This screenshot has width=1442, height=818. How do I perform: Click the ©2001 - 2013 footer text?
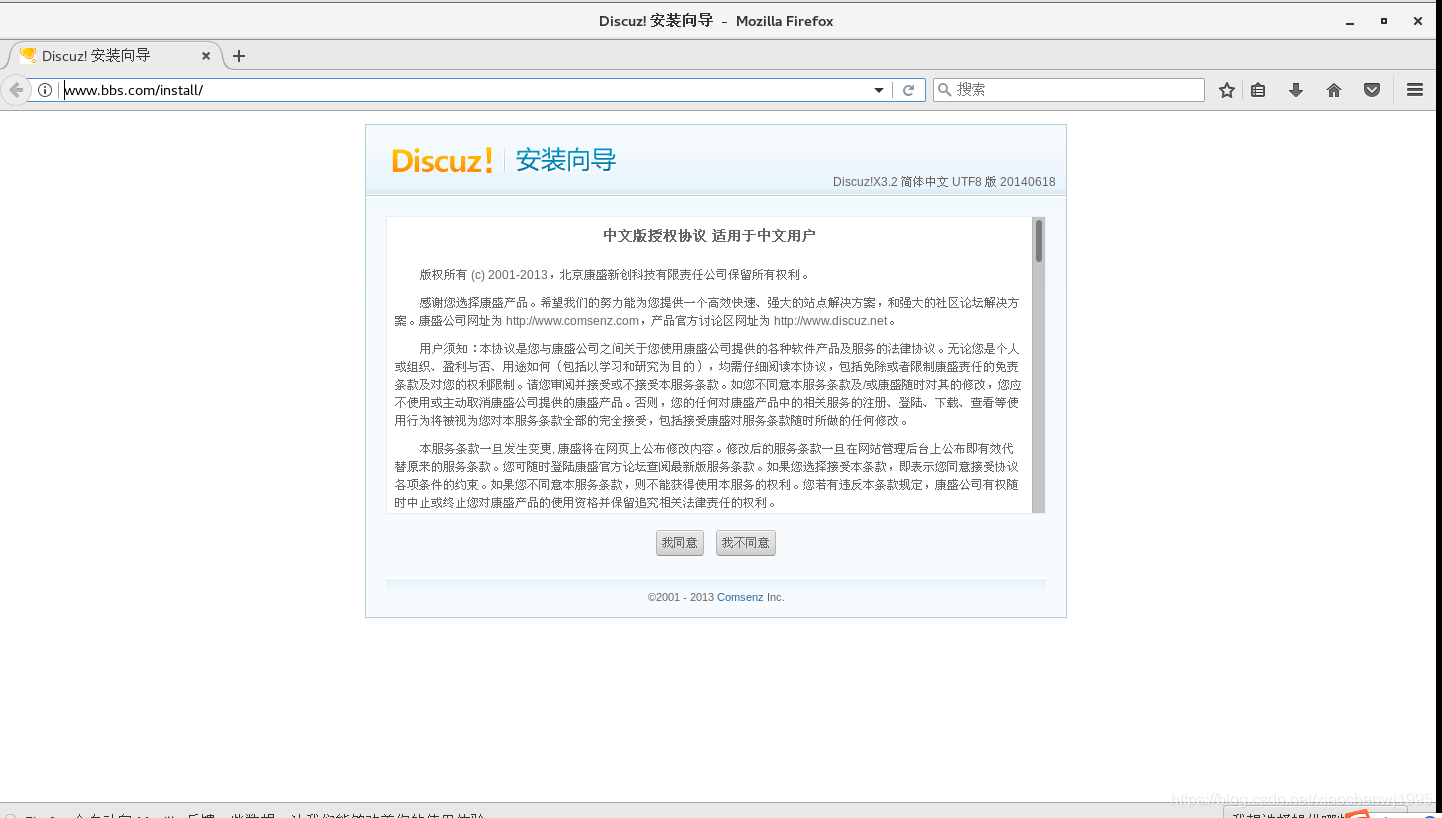pyautogui.click(x=680, y=597)
